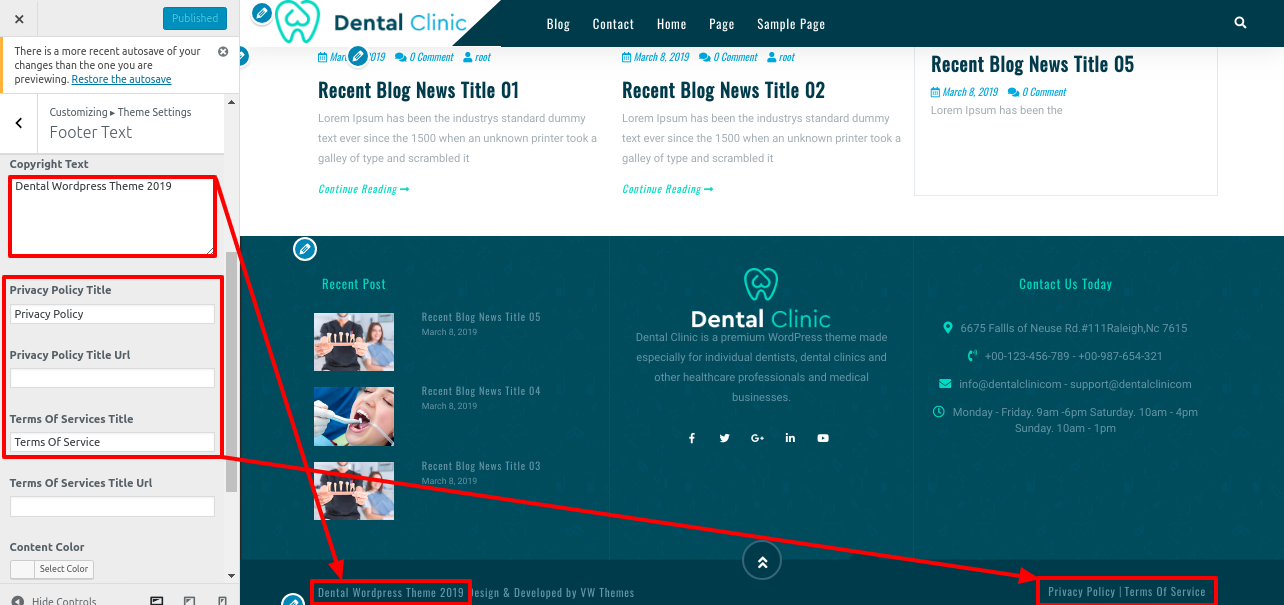Viewport: 1284px width, 605px height.
Task: Open the Contact menu item
Action: pyautogui.click(x=613, y=24)
